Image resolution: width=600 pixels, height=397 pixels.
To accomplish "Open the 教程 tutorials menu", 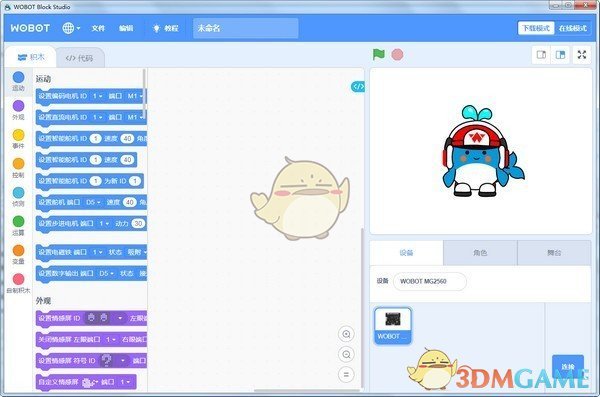I will [x=166, y=28].
